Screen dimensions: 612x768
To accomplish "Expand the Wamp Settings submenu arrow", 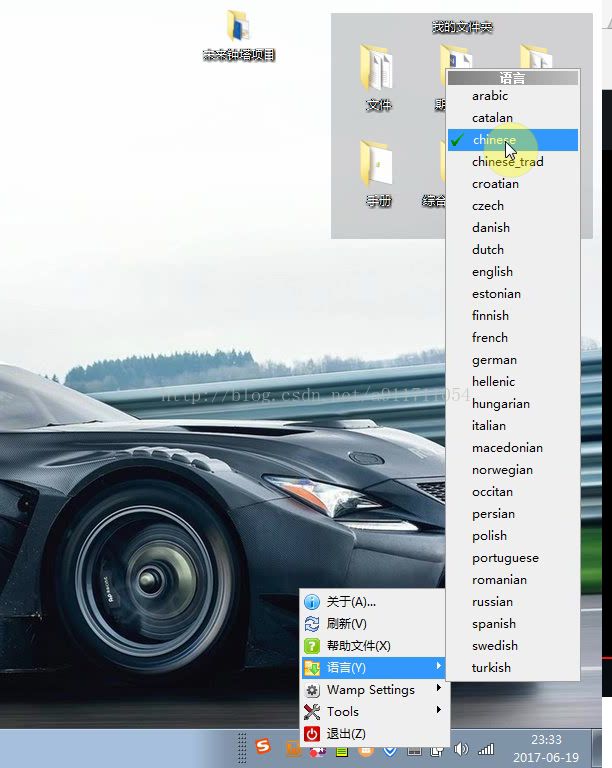I will (438, 688).
